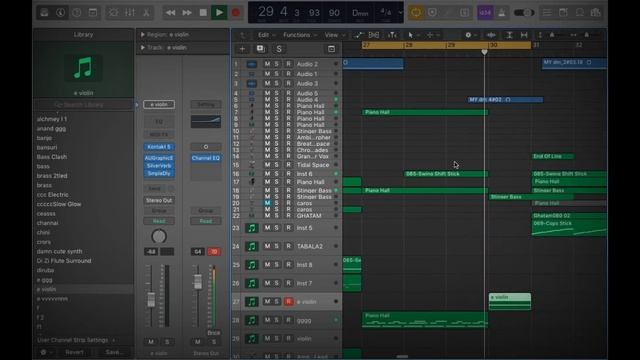640x360 pixels.
Task: Open the Loop Browser button
Action: (580, 13)
